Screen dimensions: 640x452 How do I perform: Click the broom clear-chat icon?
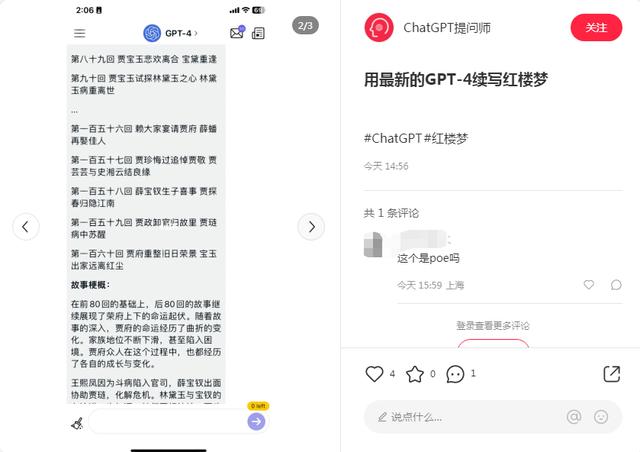coord(77,423)
